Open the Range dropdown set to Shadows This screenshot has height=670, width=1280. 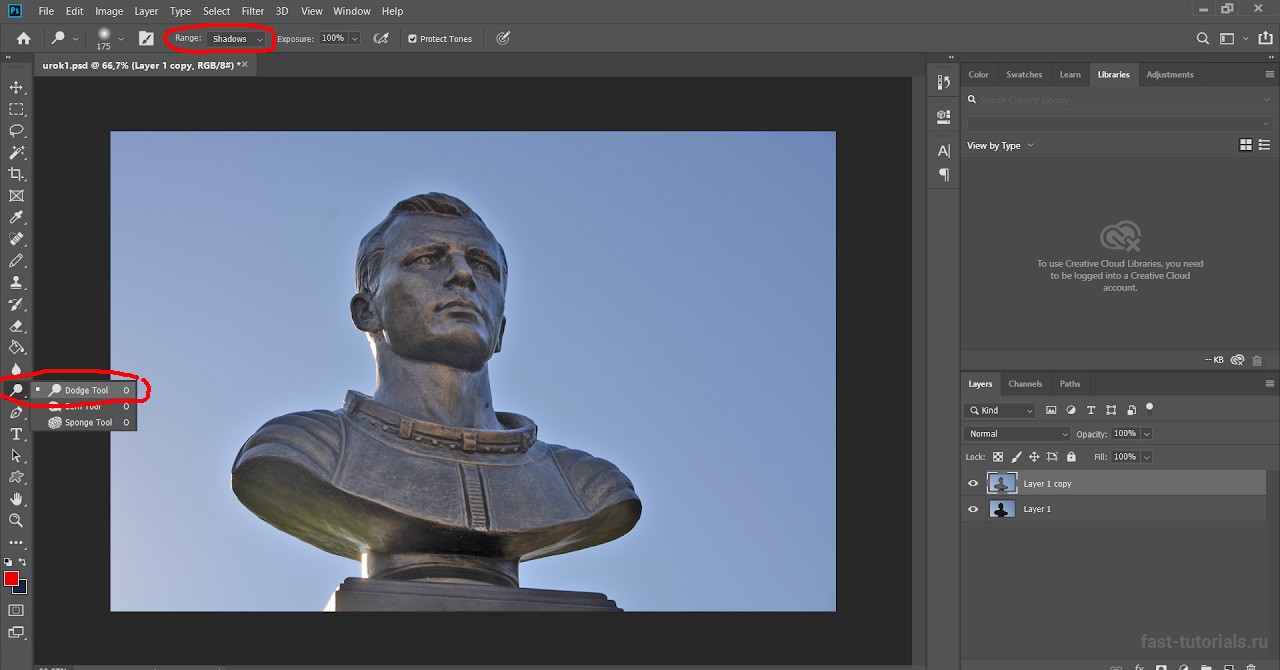click(238, 39)
